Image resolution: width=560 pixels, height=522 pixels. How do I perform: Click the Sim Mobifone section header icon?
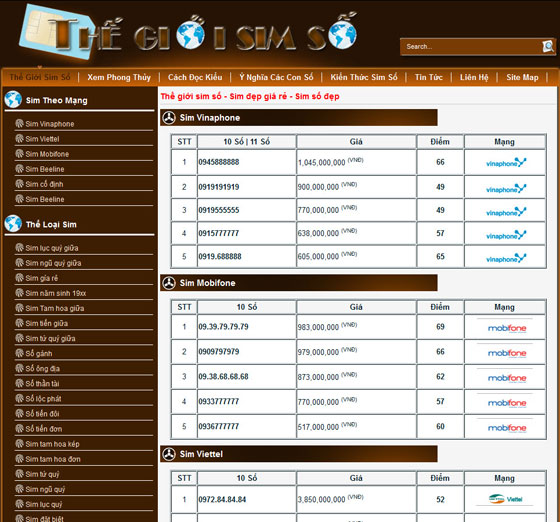[169, 283]
